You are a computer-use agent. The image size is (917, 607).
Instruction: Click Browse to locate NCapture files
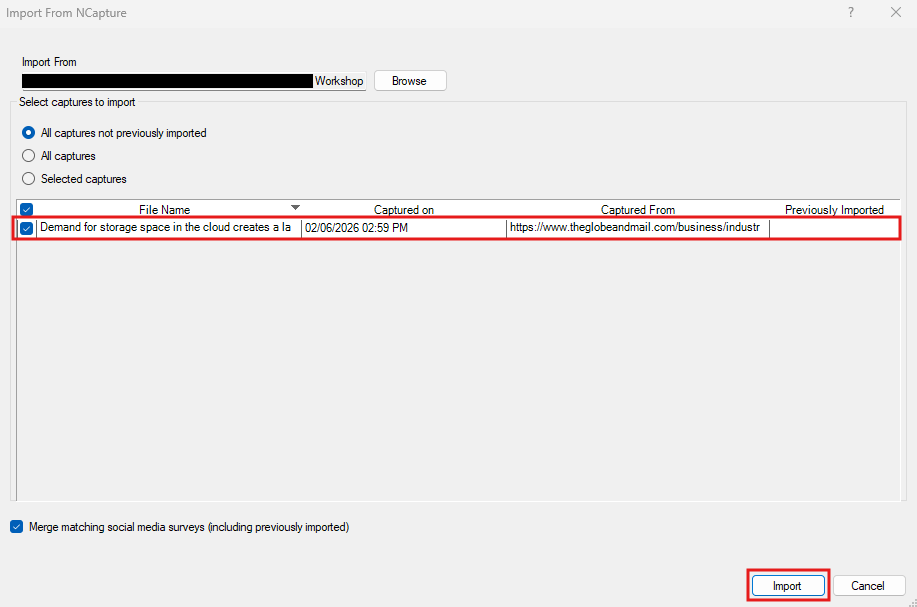click(409, 80)
